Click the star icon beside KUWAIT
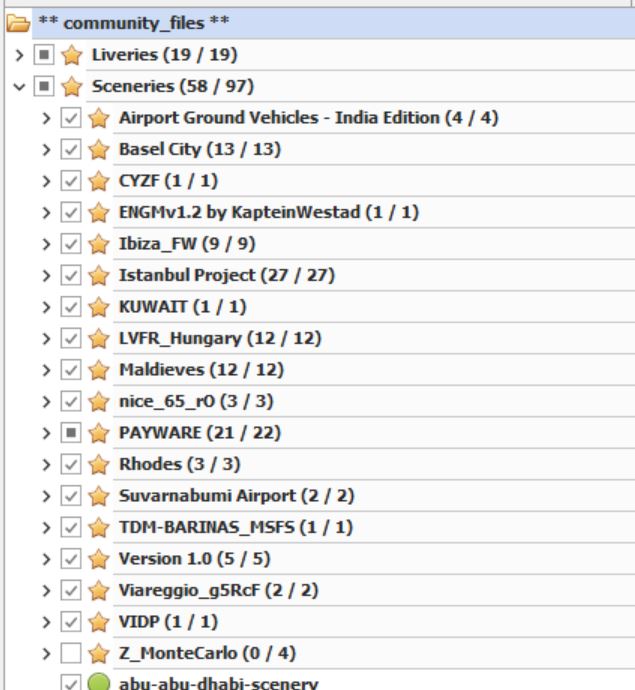 click(99, 307)
